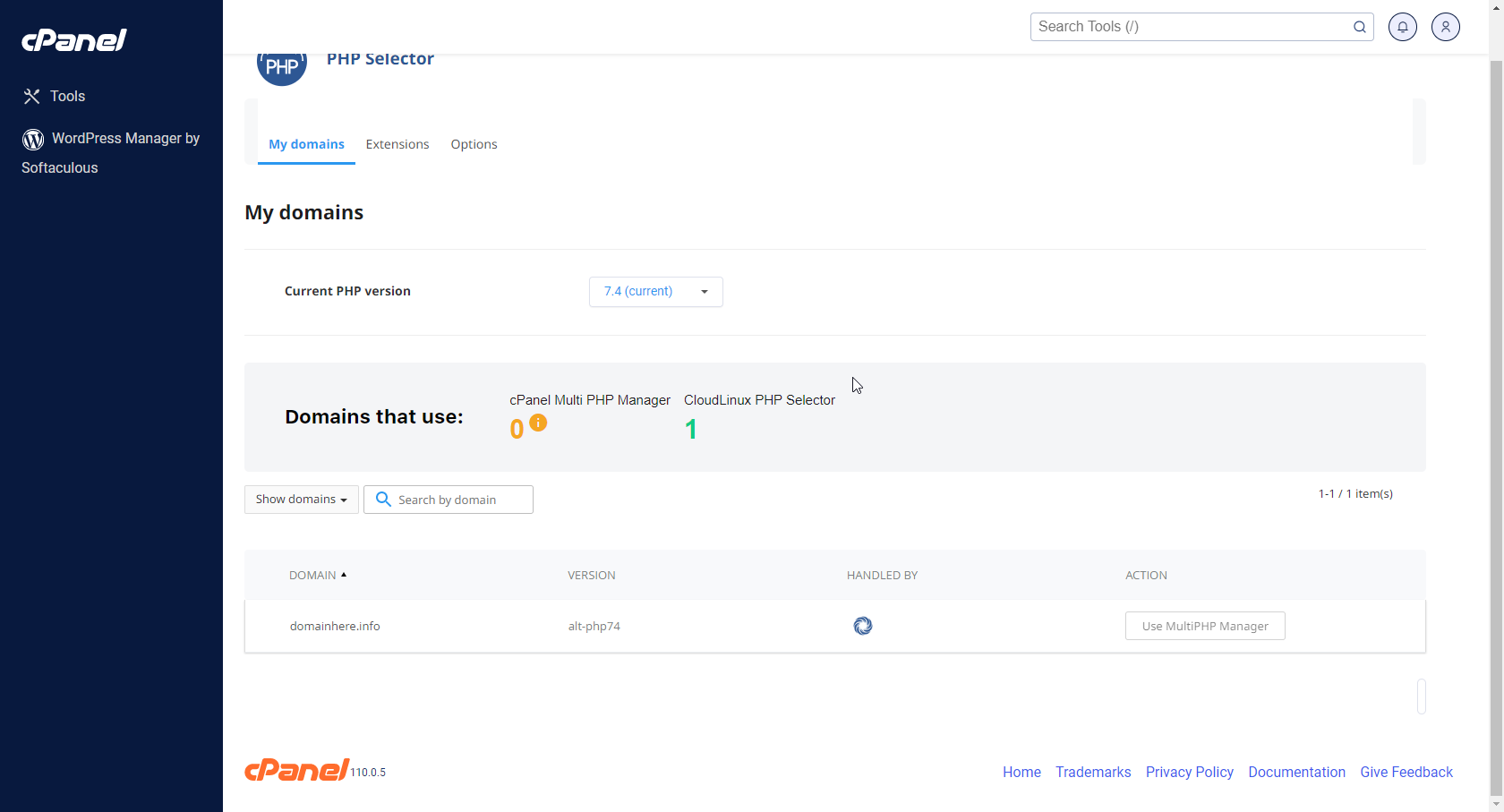Click the page vertical scrollbar thumb
The image size is (1504, 812).
(x=1496, y=428)
